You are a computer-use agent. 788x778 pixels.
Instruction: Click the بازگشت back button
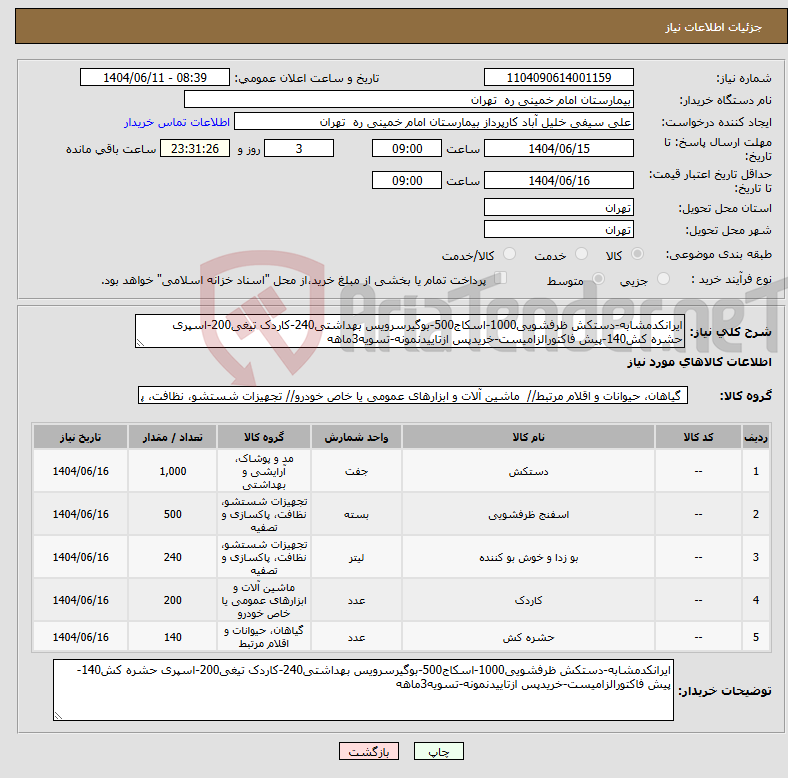369,751
